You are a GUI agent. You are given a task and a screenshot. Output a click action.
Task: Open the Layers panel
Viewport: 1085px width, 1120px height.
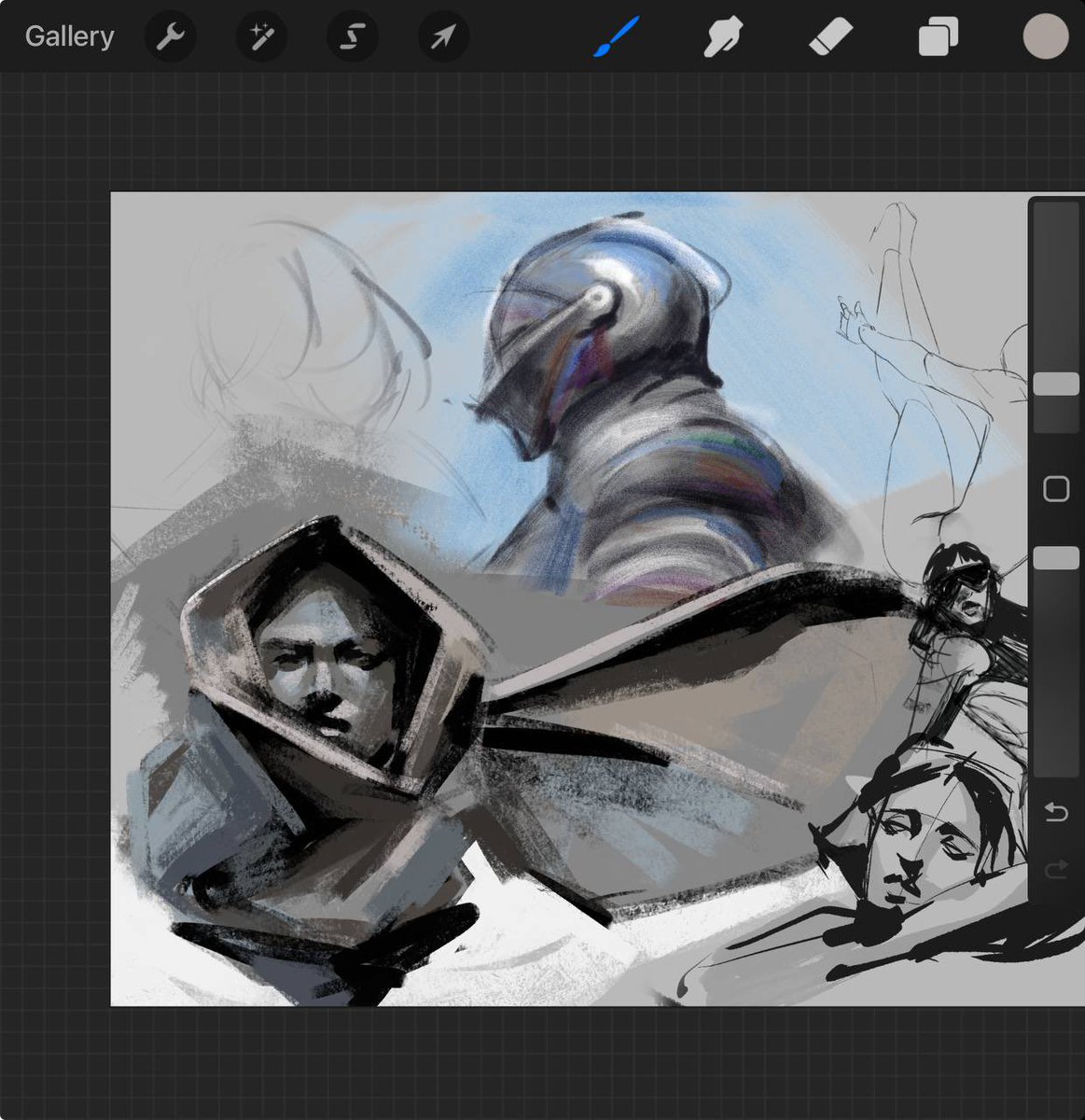coord(937,36)
